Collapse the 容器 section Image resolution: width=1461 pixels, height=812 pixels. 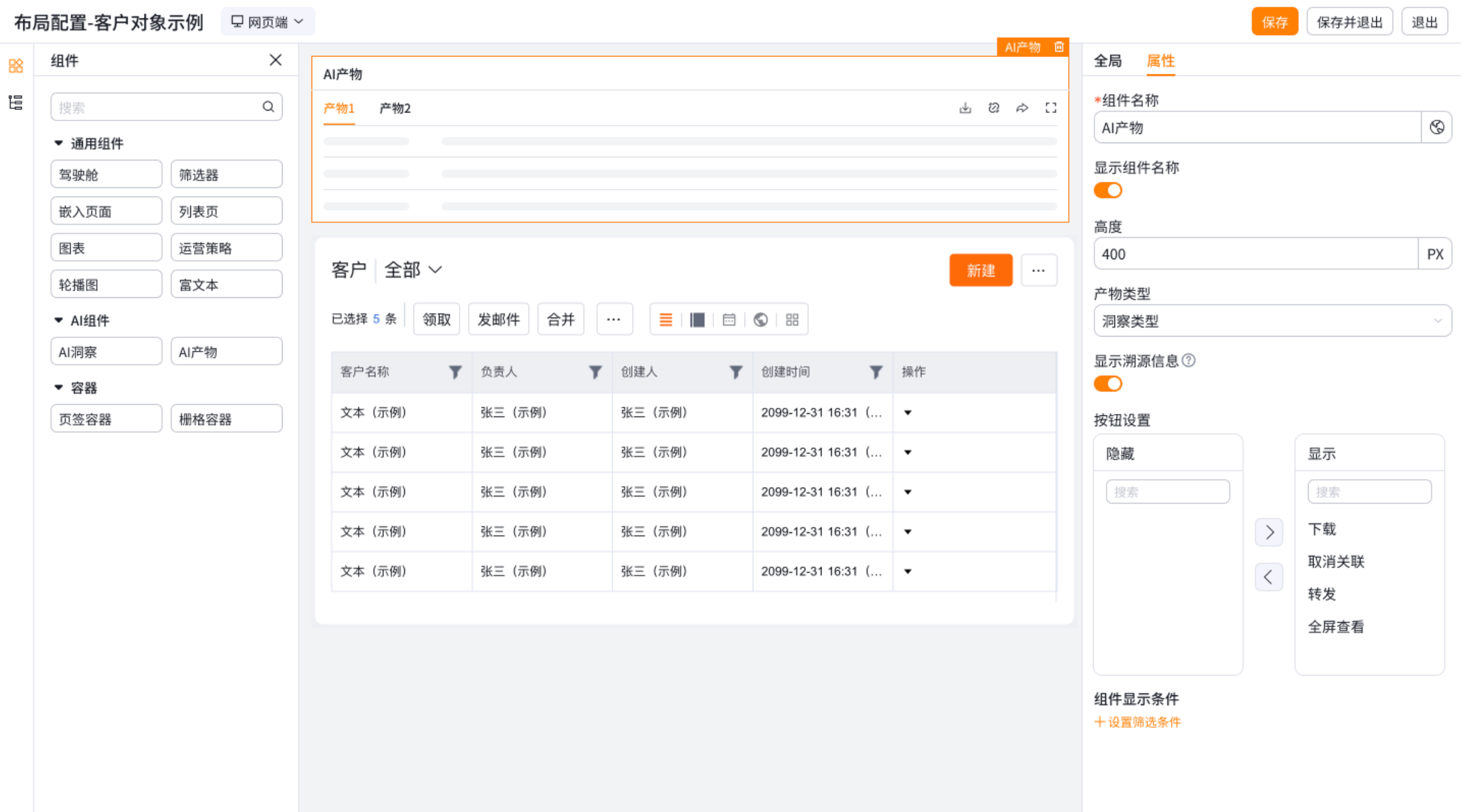click(58, 388)
